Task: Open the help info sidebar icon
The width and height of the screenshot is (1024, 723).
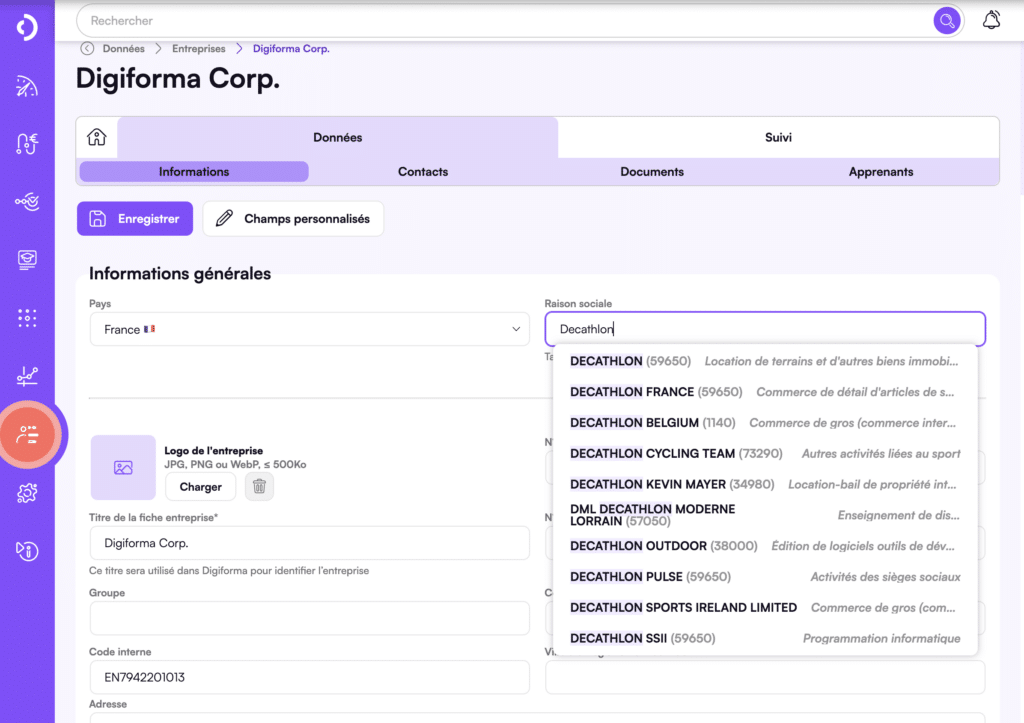Action: [x=27, y=551]
